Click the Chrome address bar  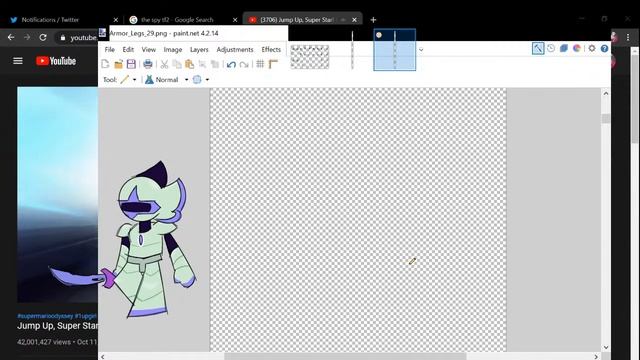[x=78, y=38]
